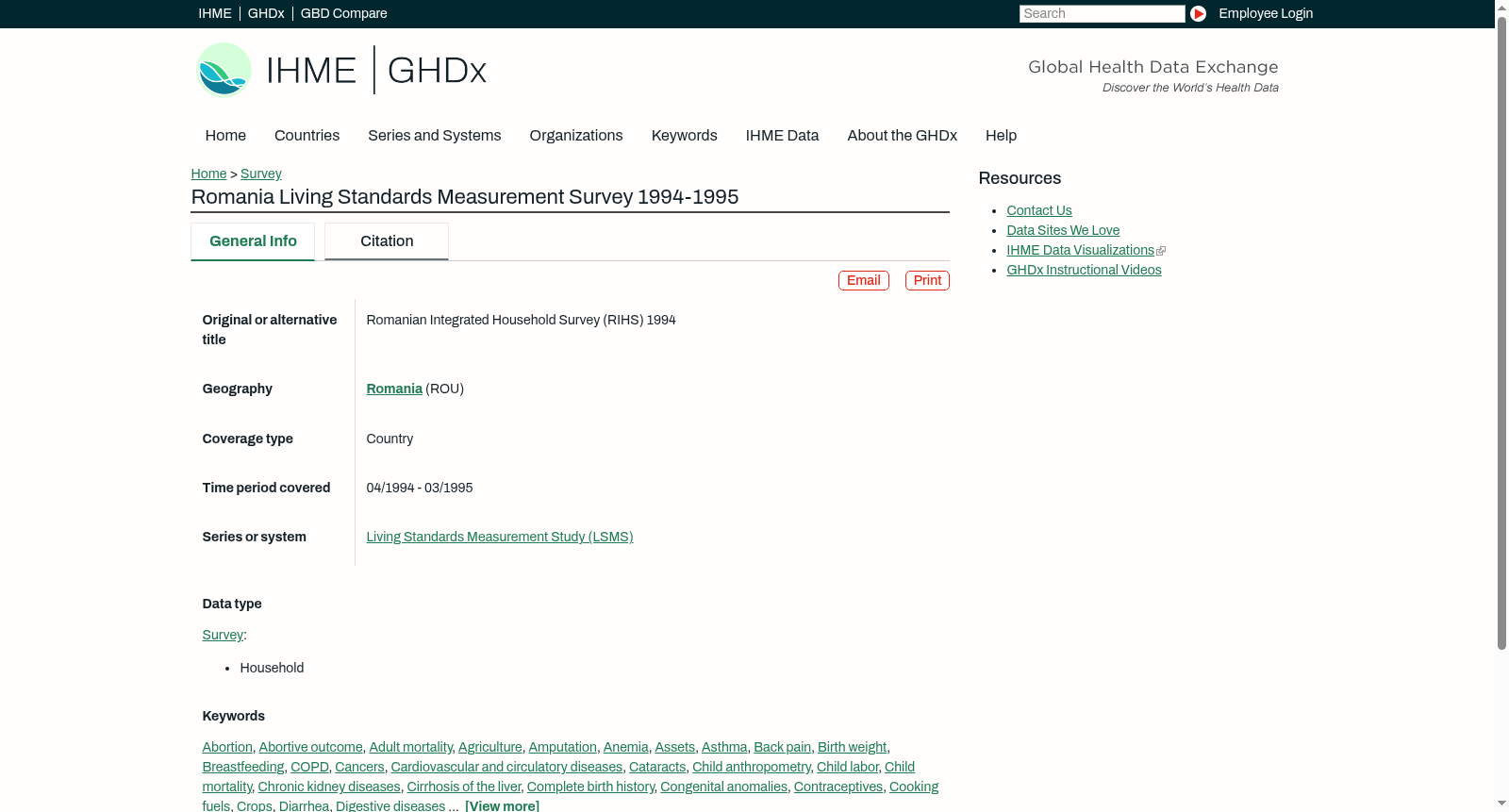The image size is (1509, 812).
Task: Click the page vertical scrollbar thumb
Action: pos(1501,333)
